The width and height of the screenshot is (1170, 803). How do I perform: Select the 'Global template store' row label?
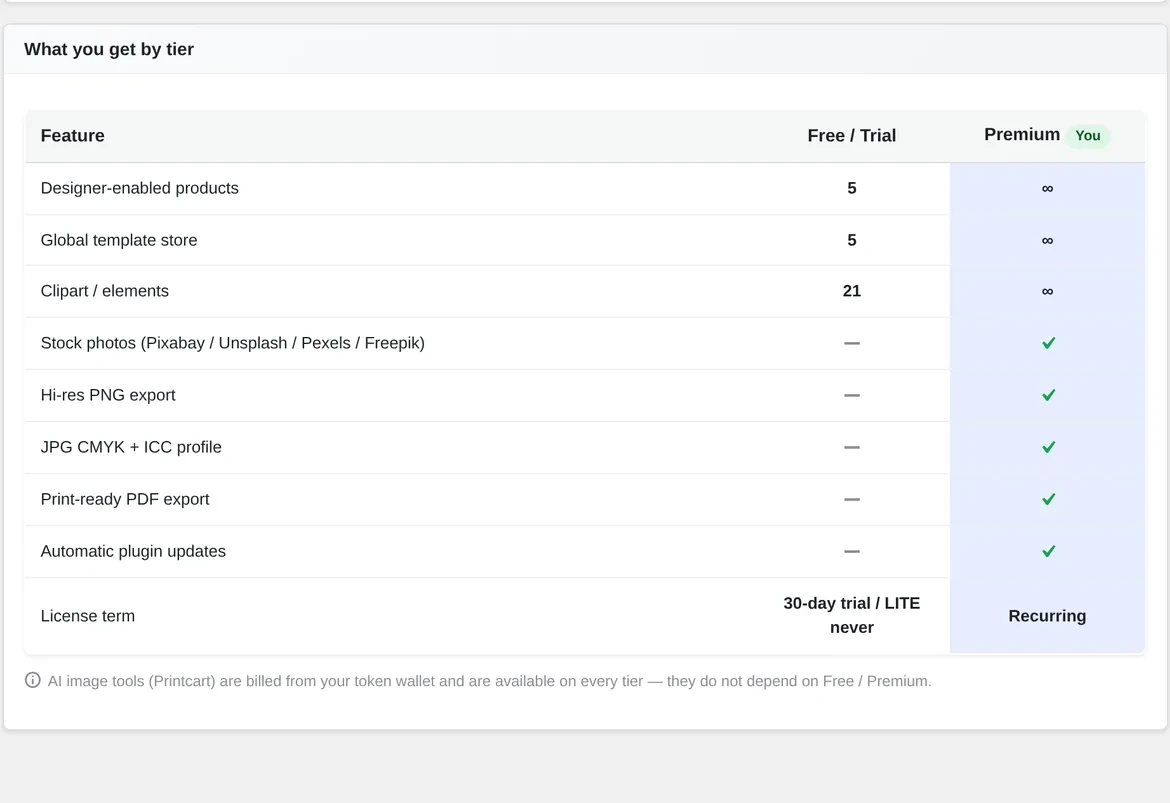pyautogui.click(x=119, y=240)
